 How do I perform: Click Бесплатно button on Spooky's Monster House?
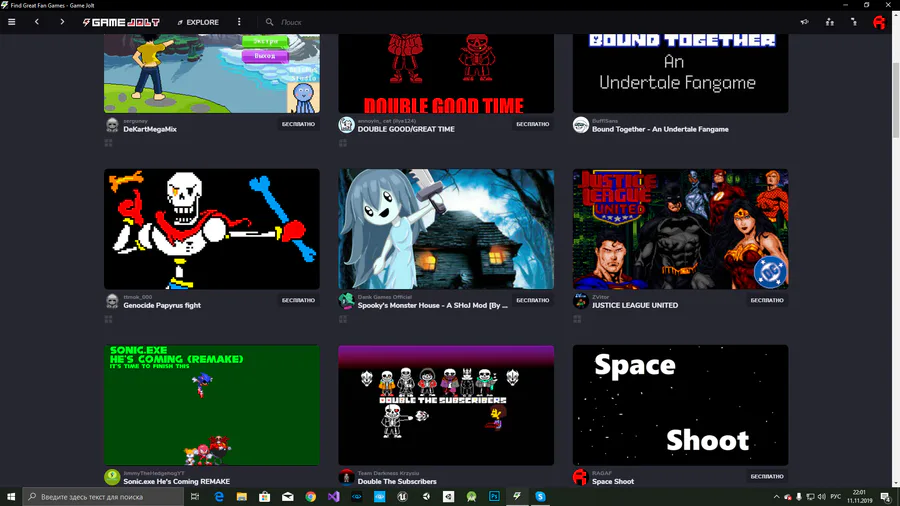point(533,300)
